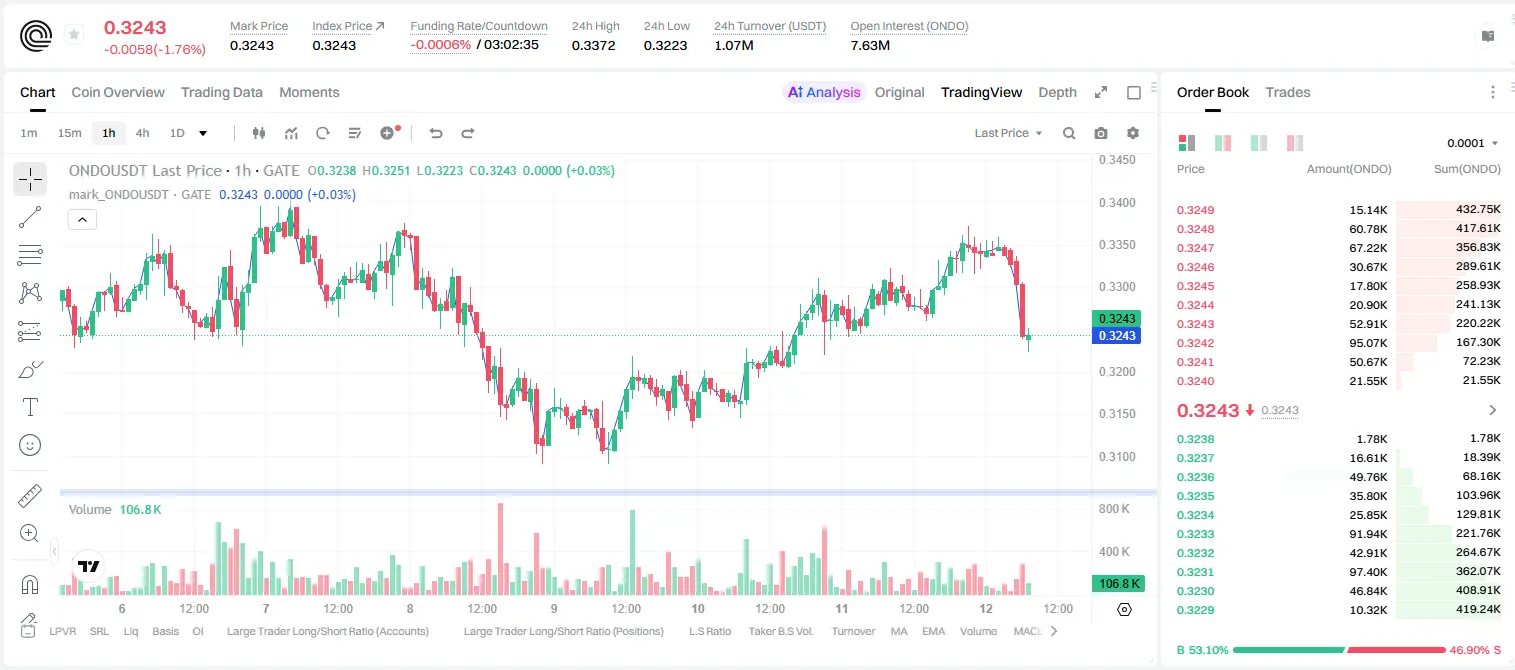Viewport: 1515px width, 670px height.
Task: Switch chart to Depth view
Action: pyautogui.click(x=1057, y=92)
